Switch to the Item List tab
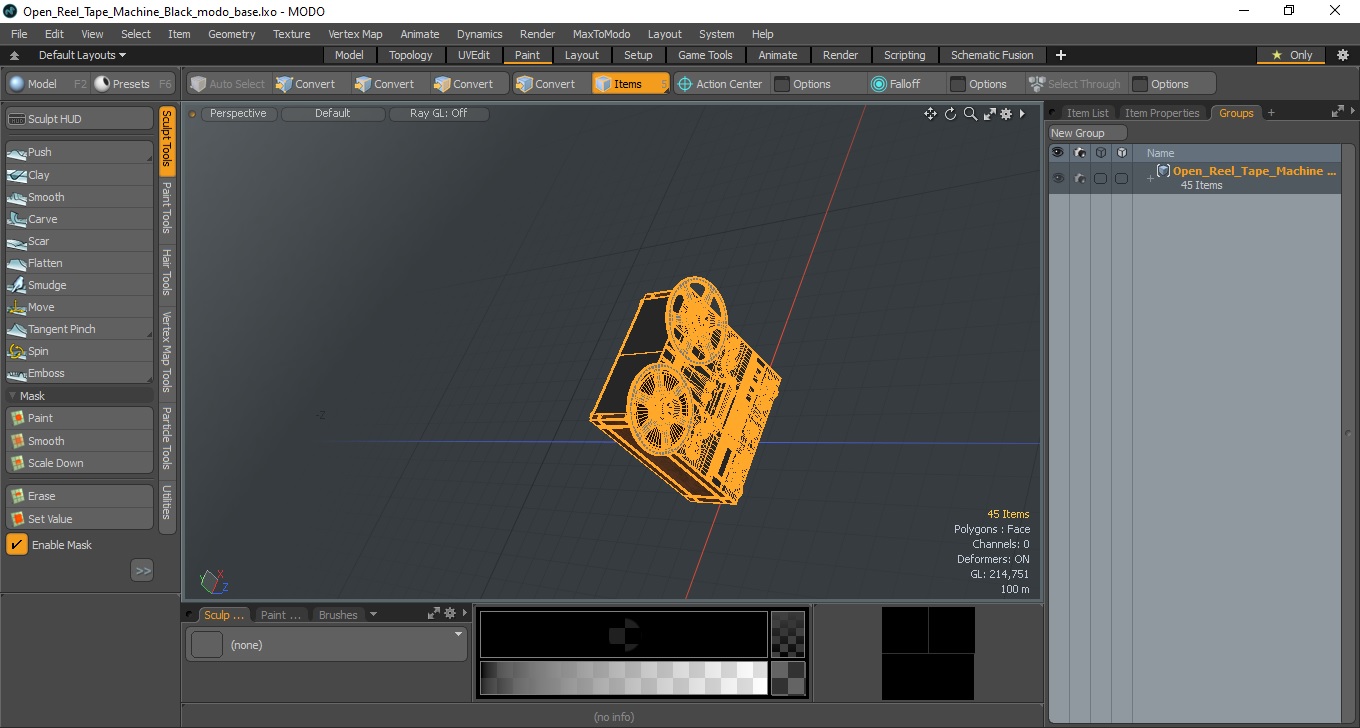Image resolution: width=1360 pixels, height=728 pixels. click(1087, 113)
